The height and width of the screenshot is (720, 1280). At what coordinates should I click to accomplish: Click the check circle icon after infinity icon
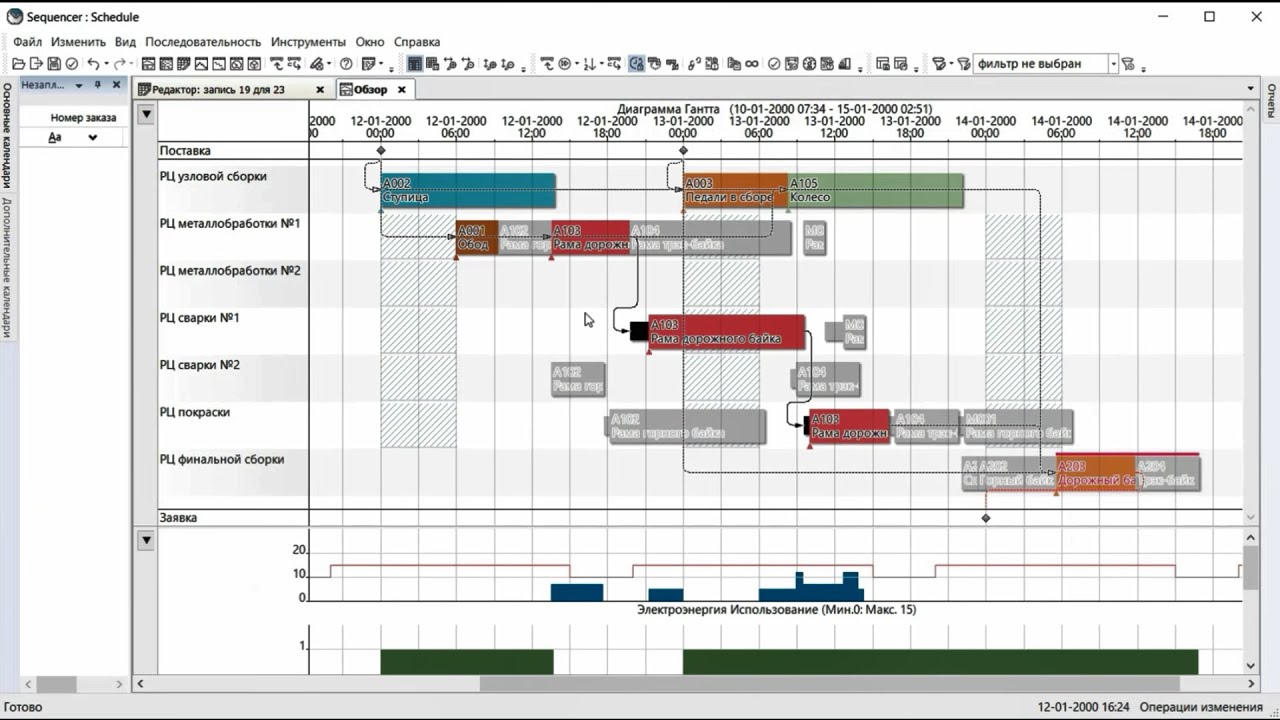774,64
